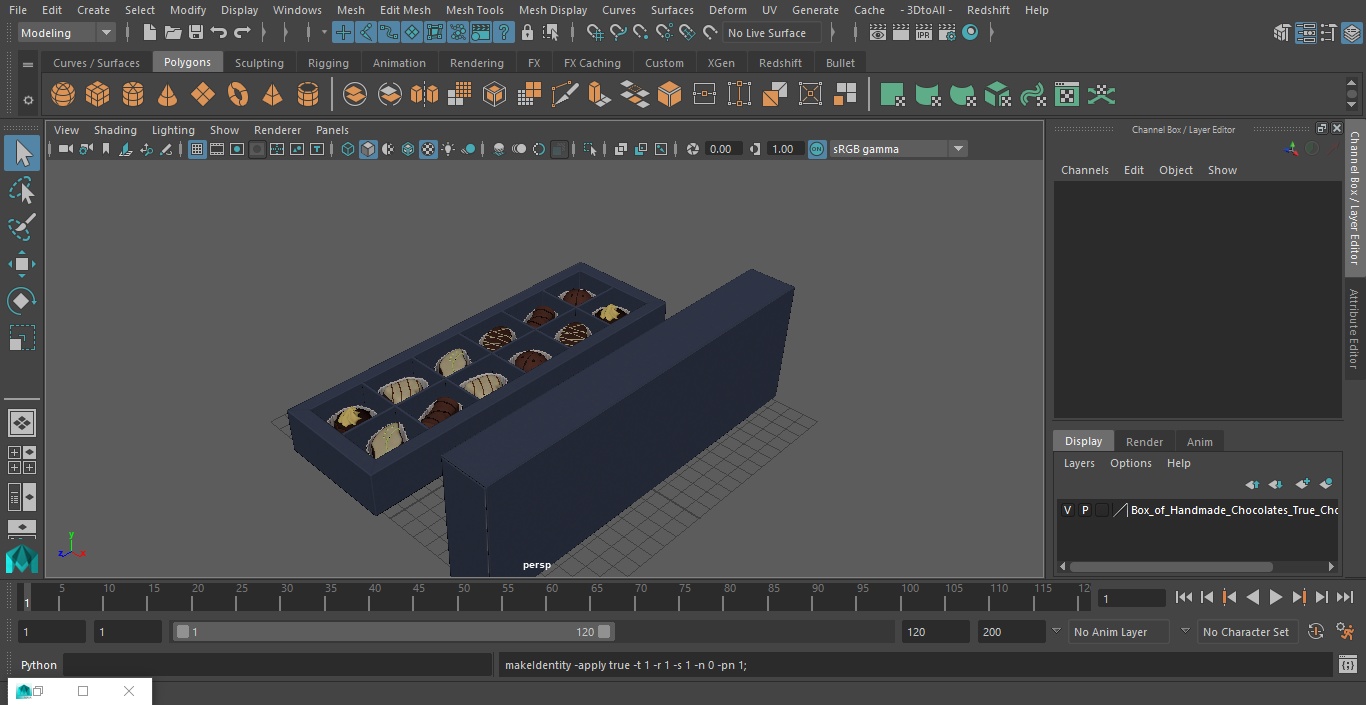Create a polygon pyramid from the shelf
1366x705 pixels.
272,95
